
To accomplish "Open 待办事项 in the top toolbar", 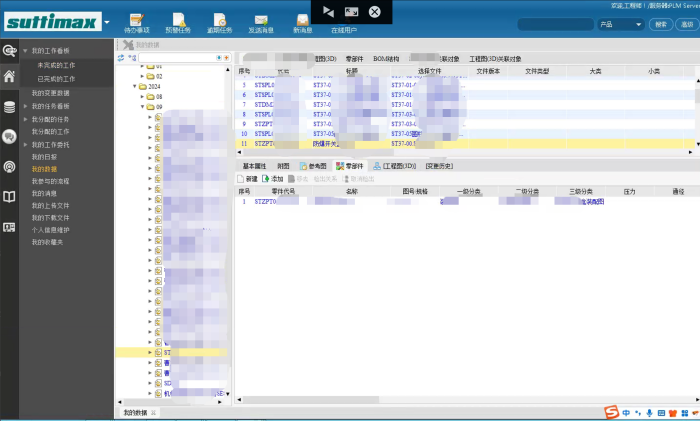I will coord(135,23).
